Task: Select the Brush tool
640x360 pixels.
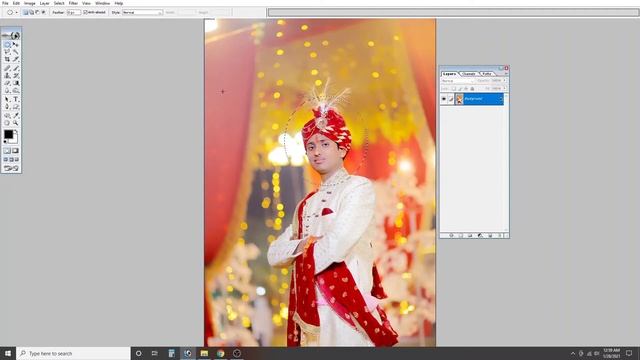Action: [16, 68]
